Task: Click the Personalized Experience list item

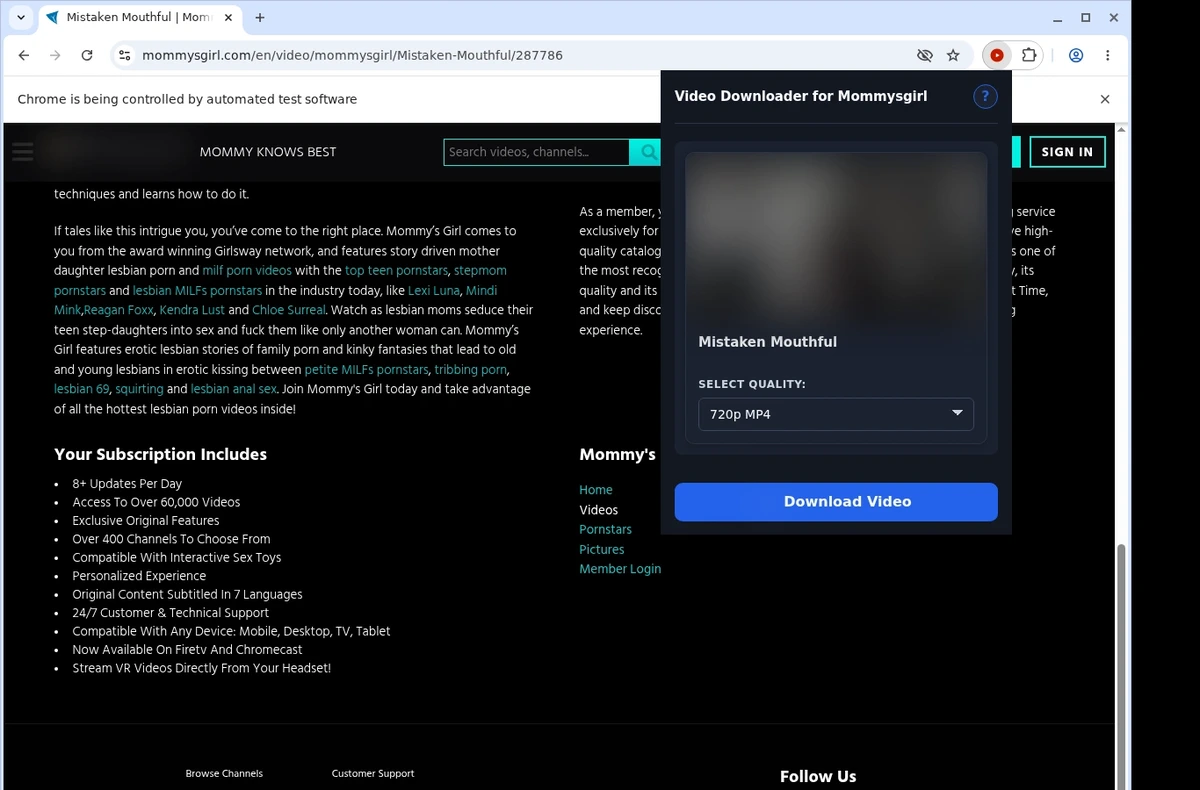Action: click(x=139, y=576)
